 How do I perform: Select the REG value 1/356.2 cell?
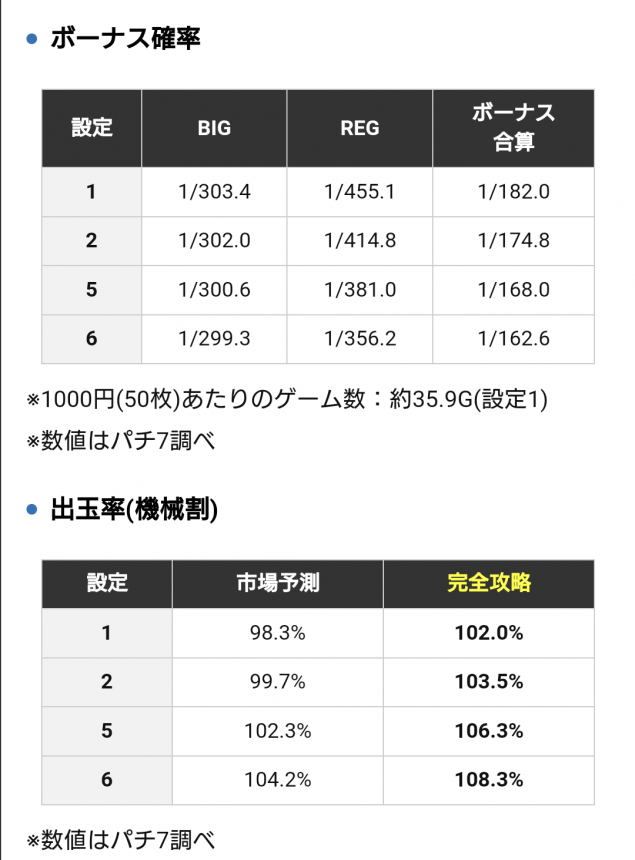pos(360,339)
